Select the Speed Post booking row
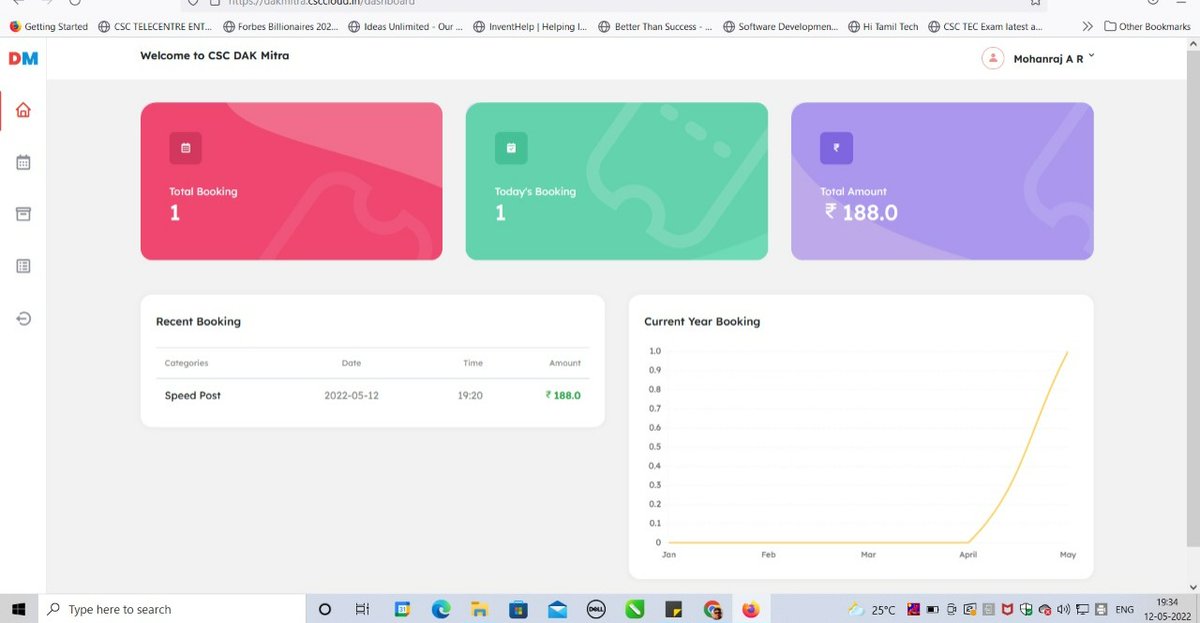 [x=372, y=395]
